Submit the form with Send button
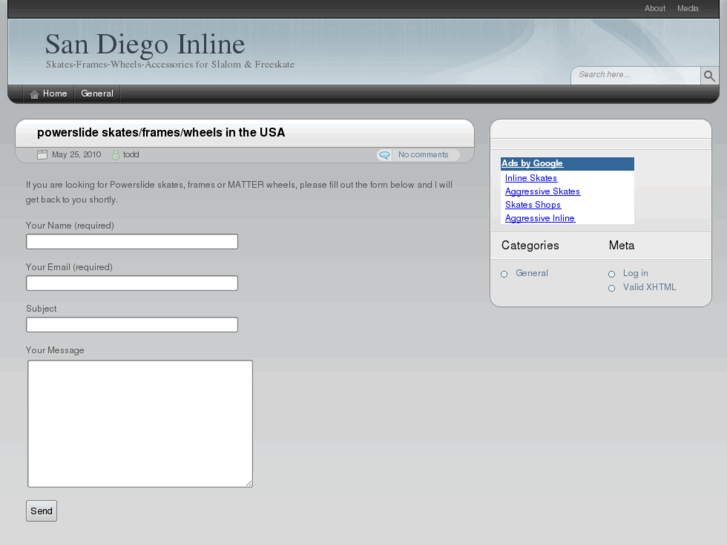The width and height of the screenshot is (727, 545). [41, 511]
